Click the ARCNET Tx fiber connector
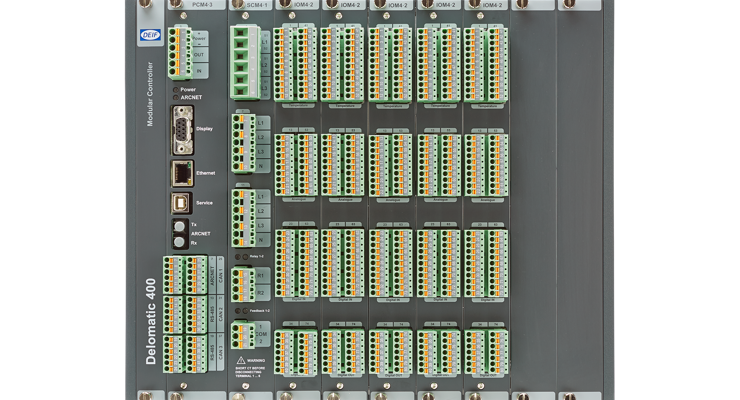The height and width of the screenshot is (400, 740). click(181, 226)
